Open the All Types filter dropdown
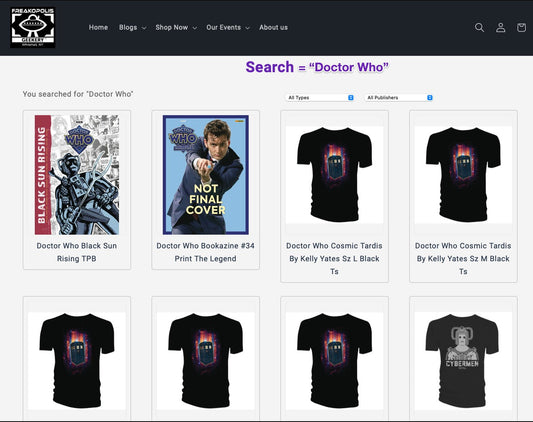Screen dimensions: 533x422 [x=320, y=98]
